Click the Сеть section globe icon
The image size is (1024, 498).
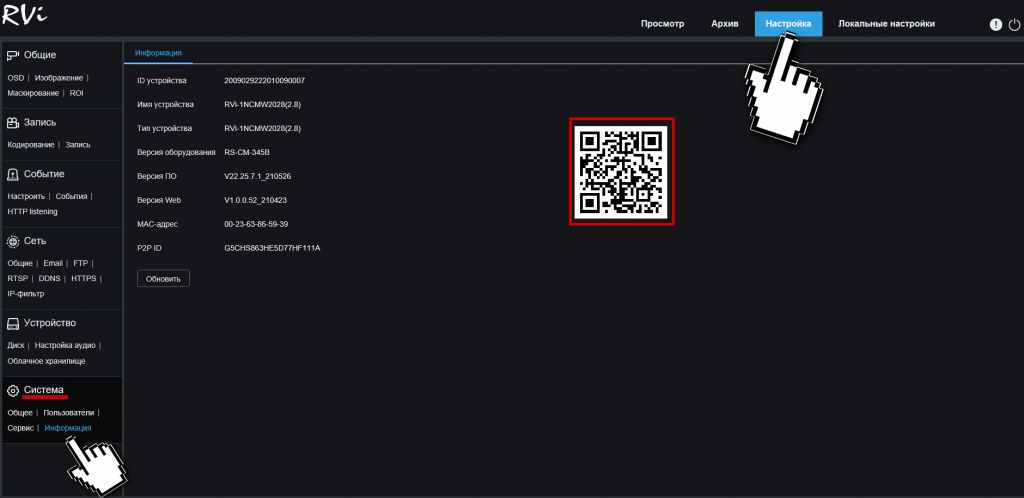(13, 241)
